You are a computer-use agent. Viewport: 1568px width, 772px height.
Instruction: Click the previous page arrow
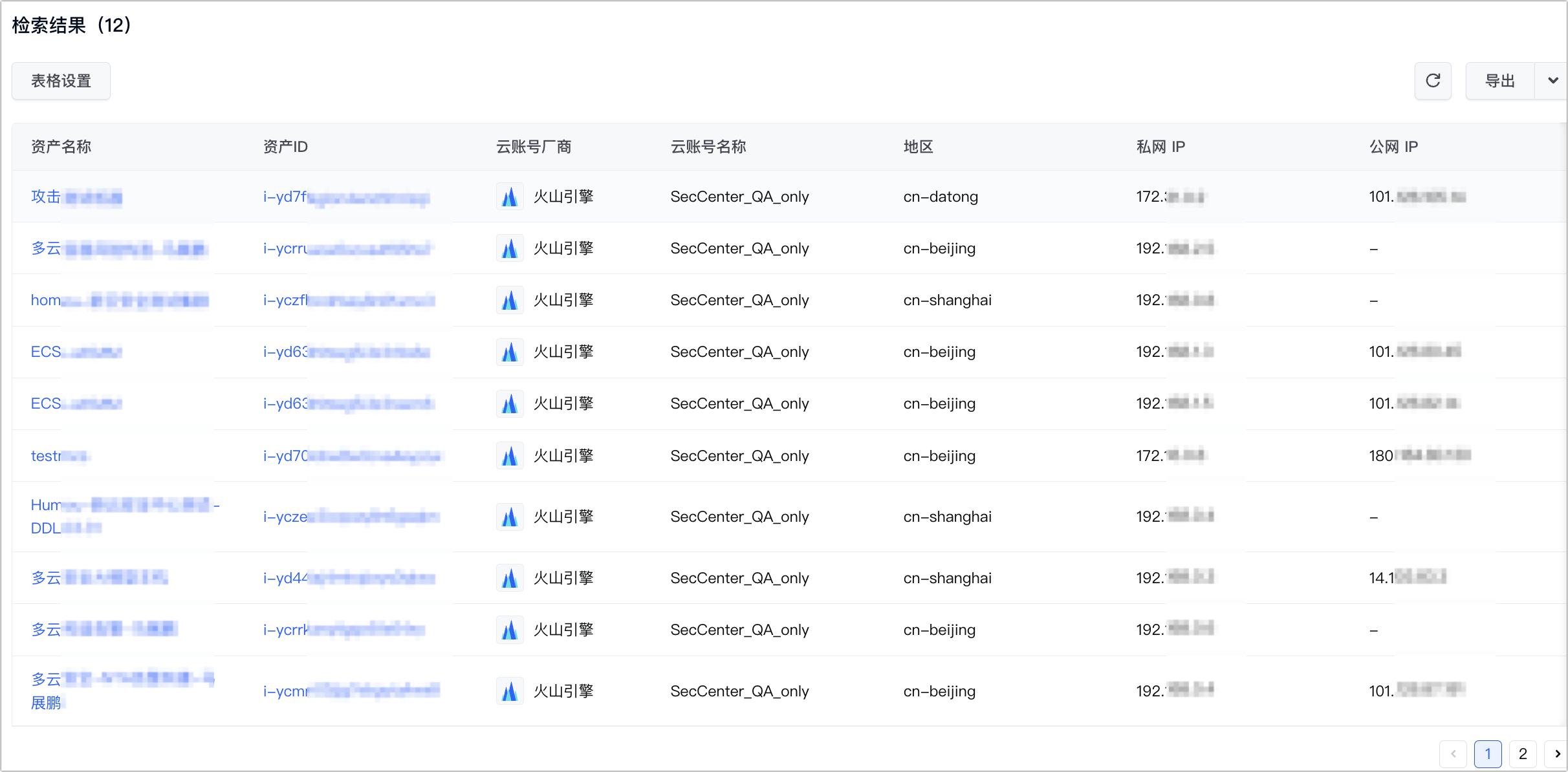click(x=1453, y=754)
